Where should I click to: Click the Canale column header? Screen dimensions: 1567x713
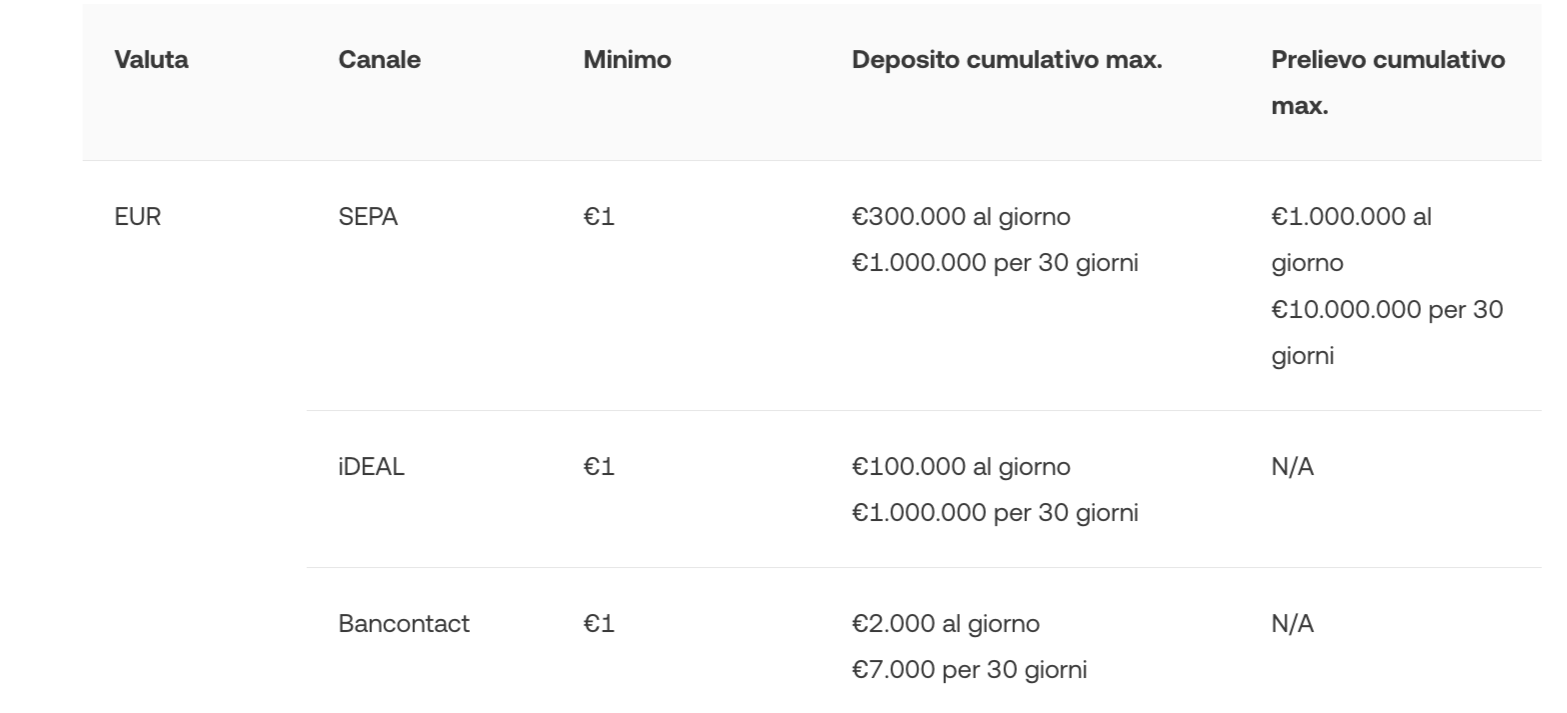tap(379, 60)
